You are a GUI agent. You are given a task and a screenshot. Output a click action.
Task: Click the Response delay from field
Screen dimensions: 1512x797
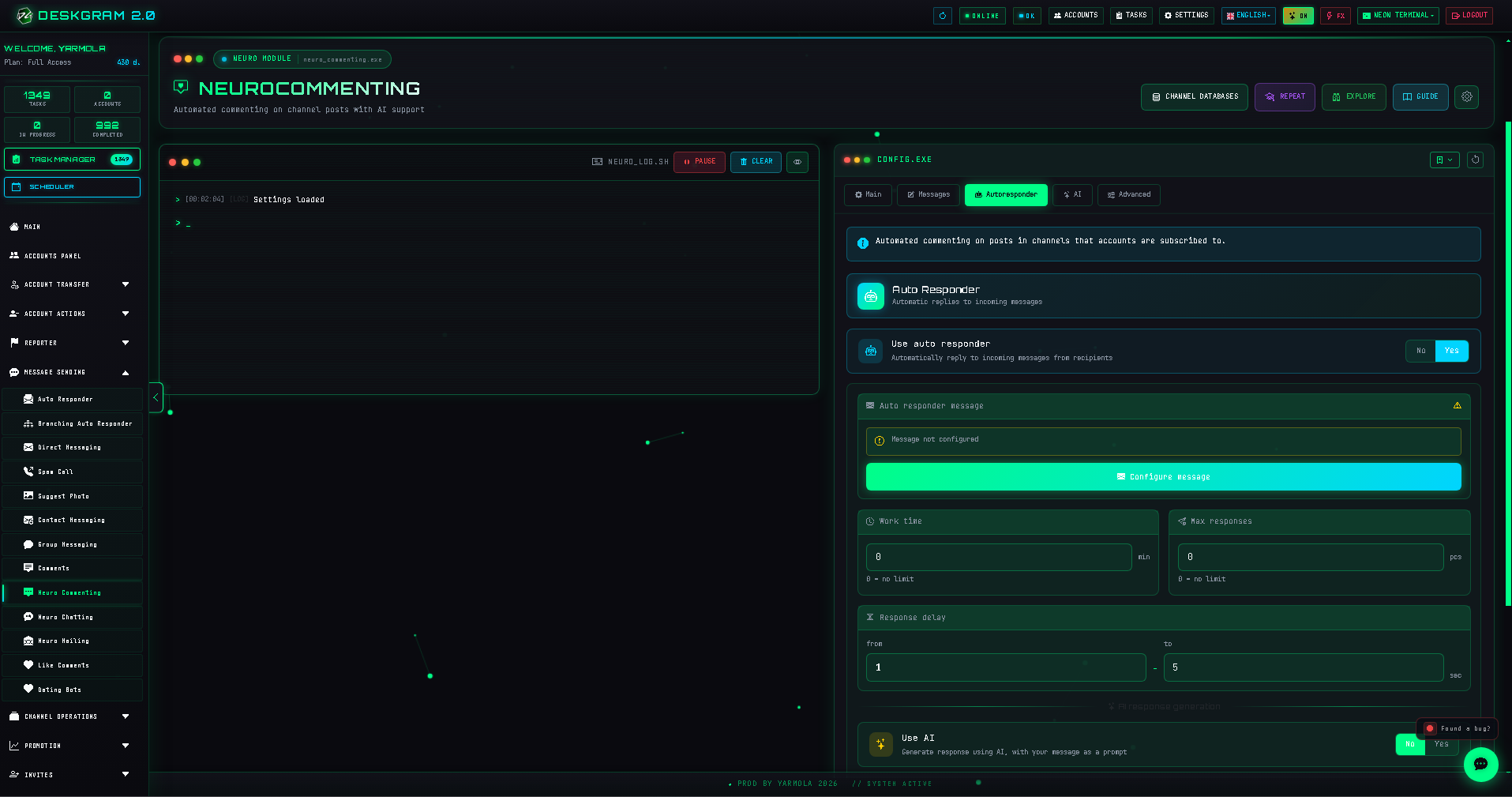[x=1005, y=667]
